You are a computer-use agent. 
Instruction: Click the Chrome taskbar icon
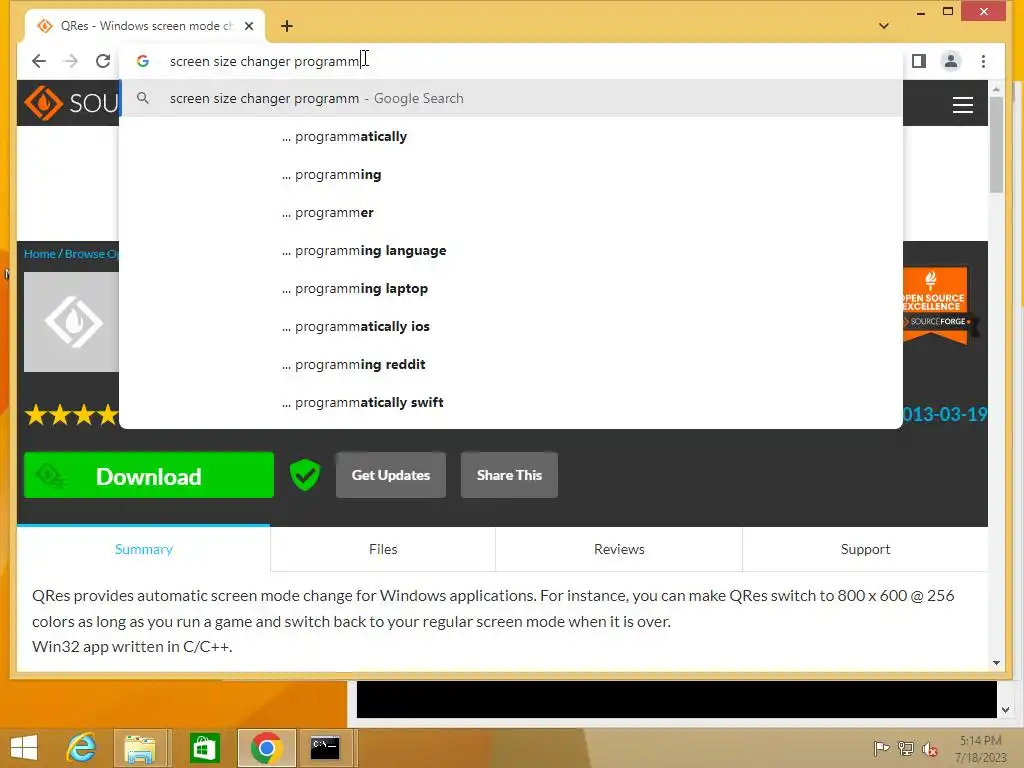click(x=266, y=748)
